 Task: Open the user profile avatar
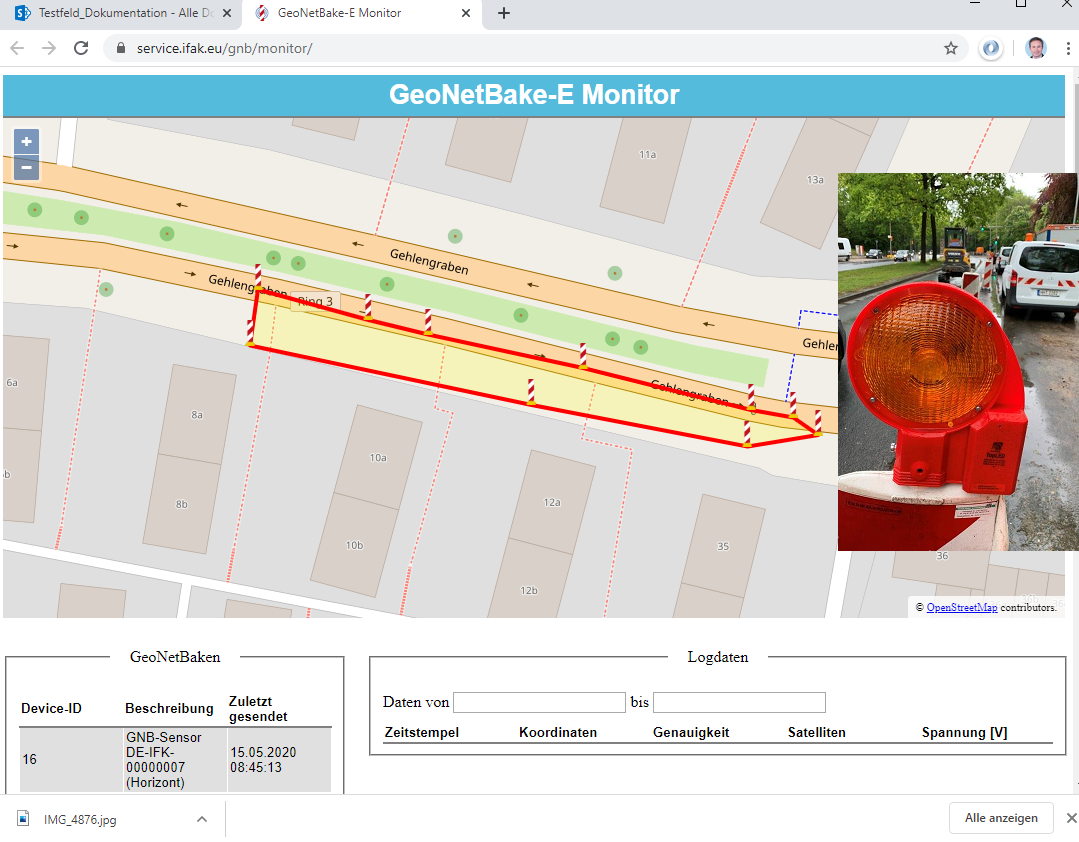[x=1035, y=48]
